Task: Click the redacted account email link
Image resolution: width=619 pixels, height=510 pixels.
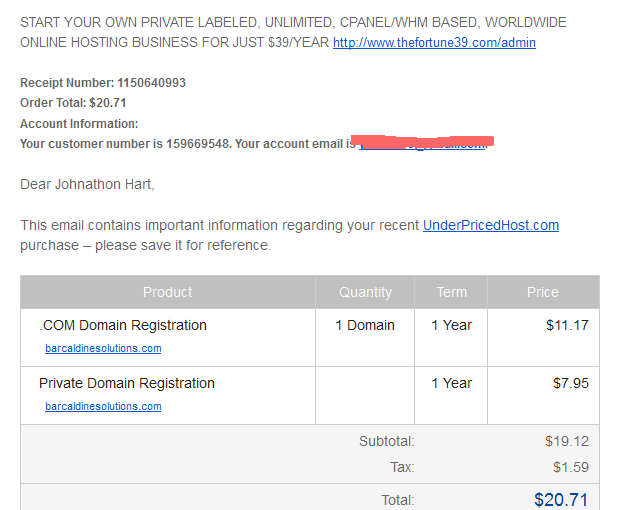Action: tap(422, 144)
